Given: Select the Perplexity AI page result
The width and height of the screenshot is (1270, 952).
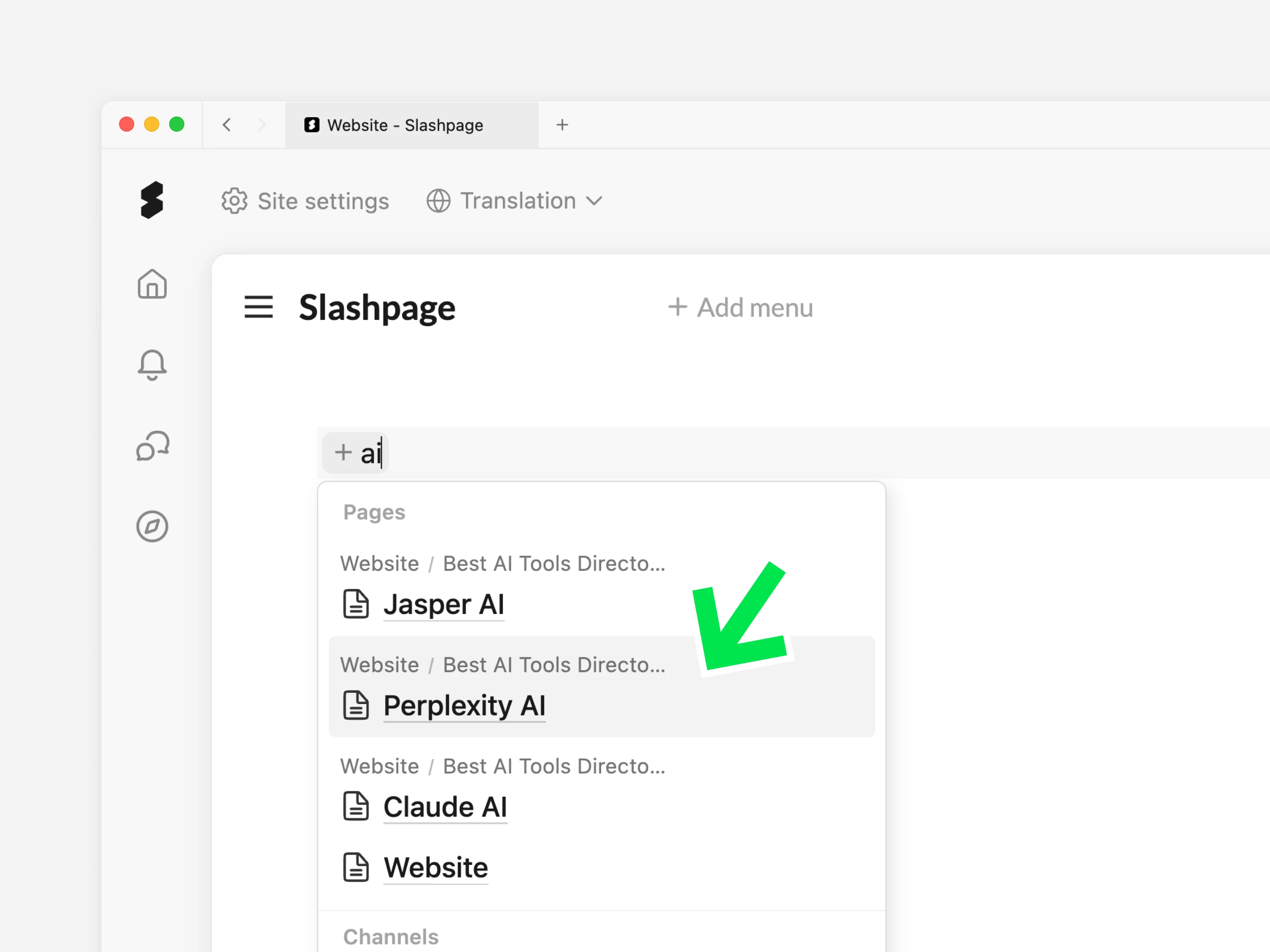Looking at the screenshot, I should click(x=602, y=686).
